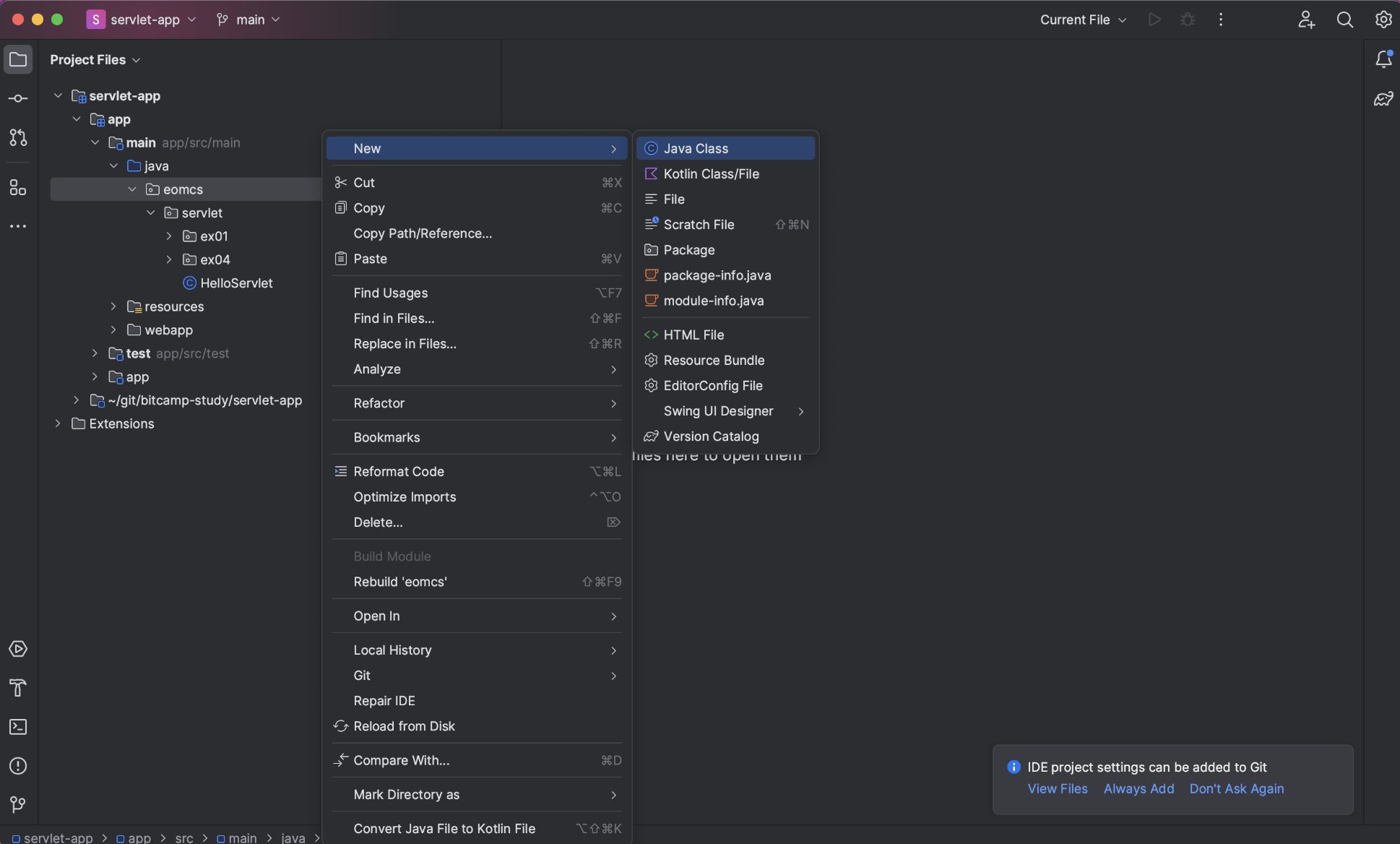Click the View Files link
Image resolution: width=1400 pixels, height=844 pixels.
(x=1057, y=789)
